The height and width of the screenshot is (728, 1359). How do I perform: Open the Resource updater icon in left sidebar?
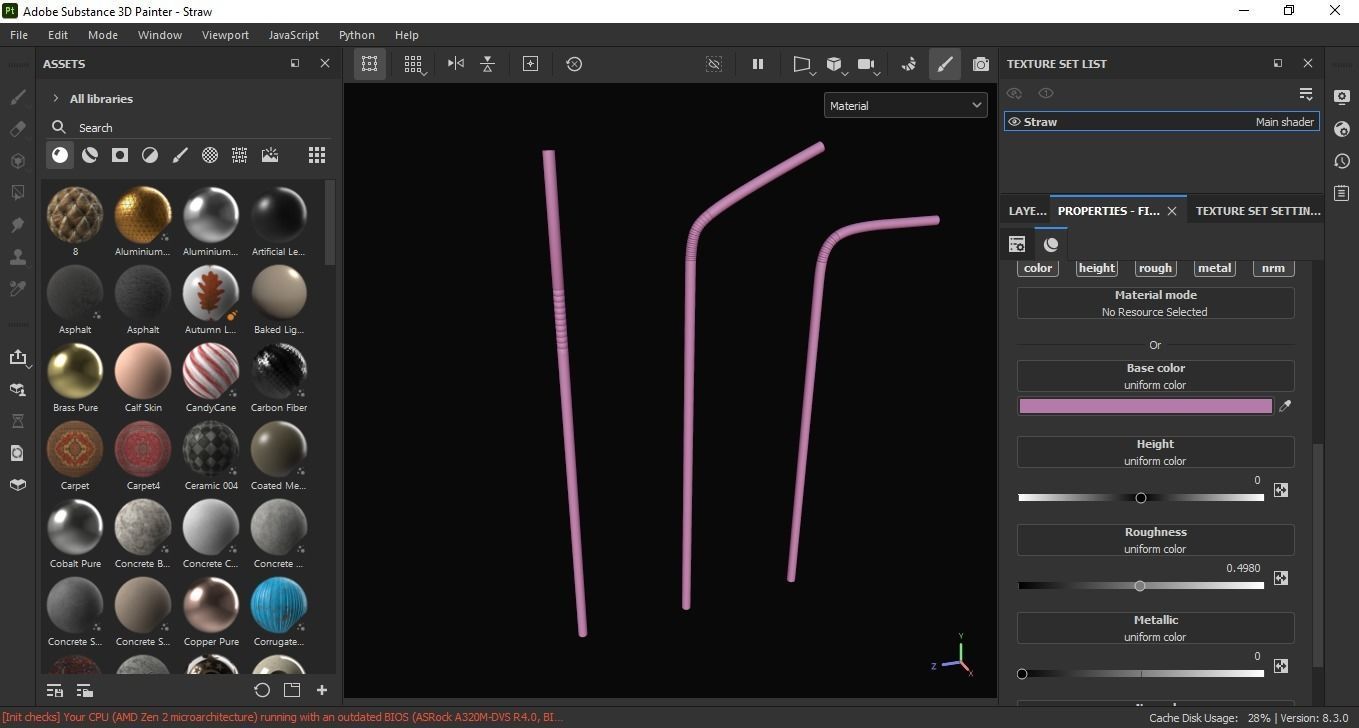pos(17,453)
